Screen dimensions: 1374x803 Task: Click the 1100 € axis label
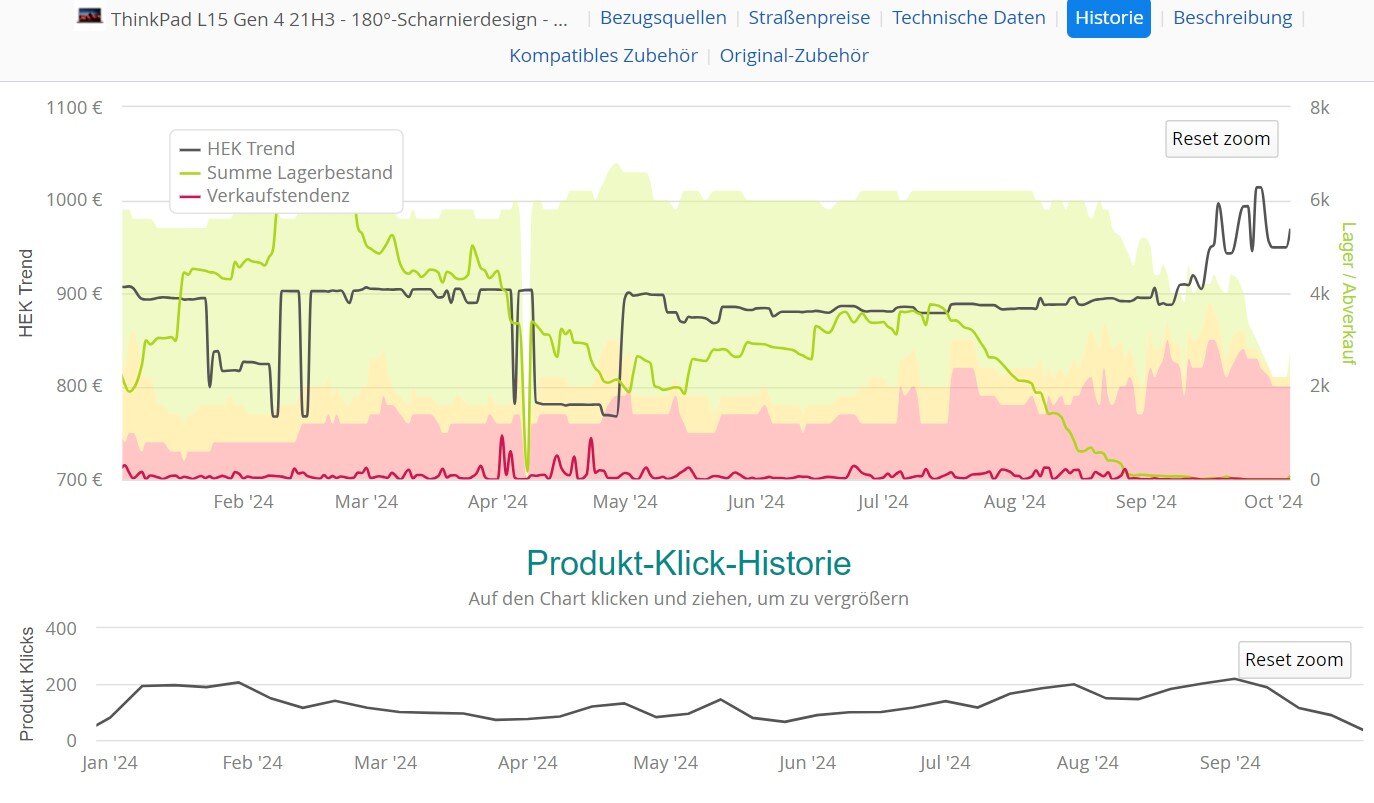click(74, 107)
